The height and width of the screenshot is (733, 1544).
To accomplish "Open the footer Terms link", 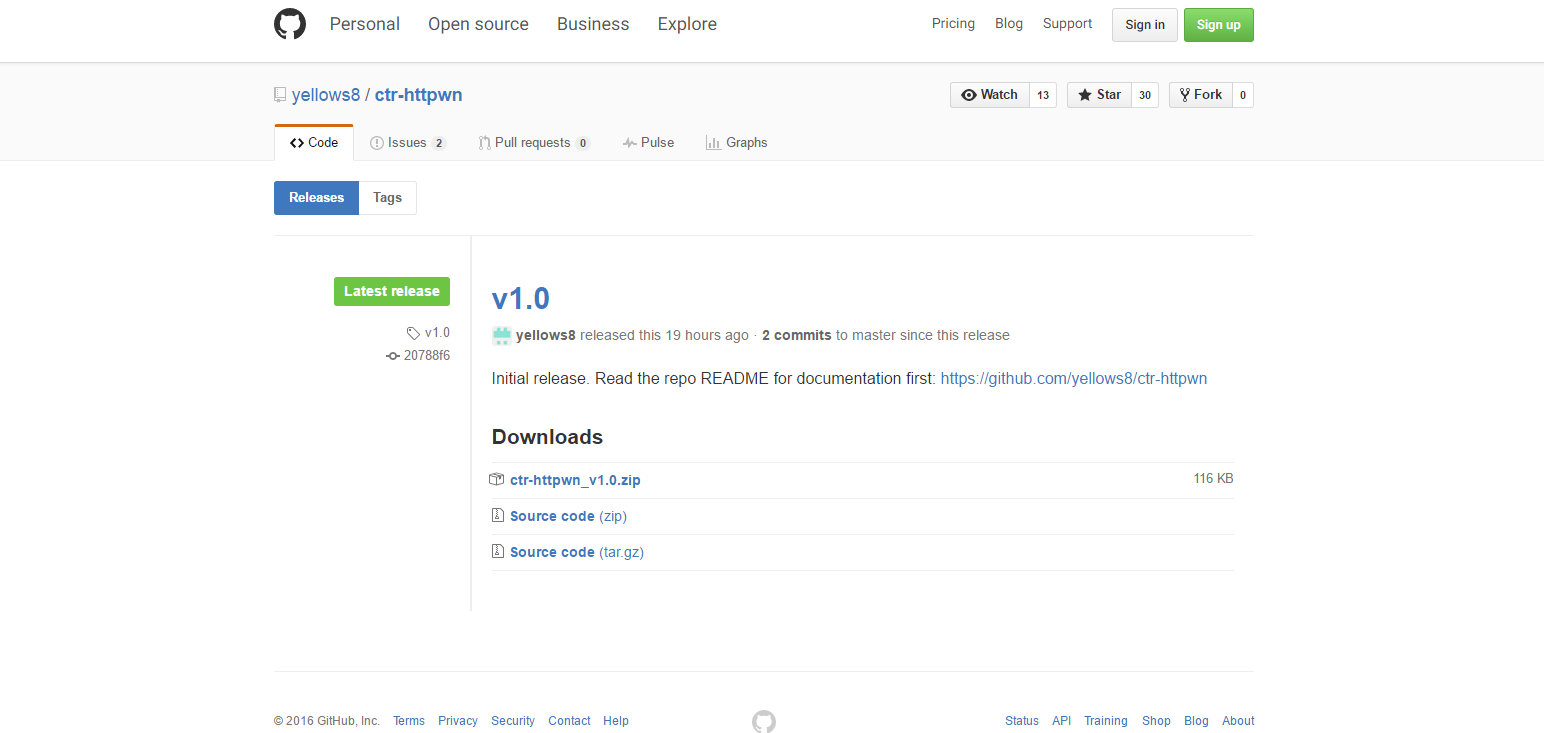I will point(409,721).
